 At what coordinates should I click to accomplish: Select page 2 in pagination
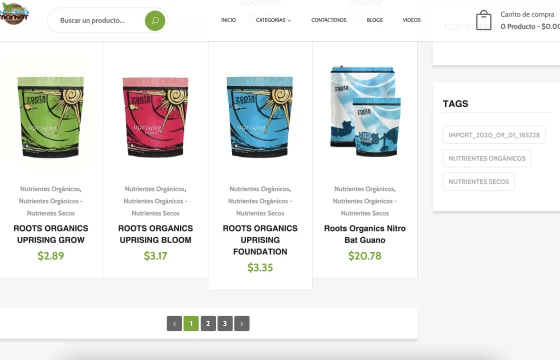(208, 324)
